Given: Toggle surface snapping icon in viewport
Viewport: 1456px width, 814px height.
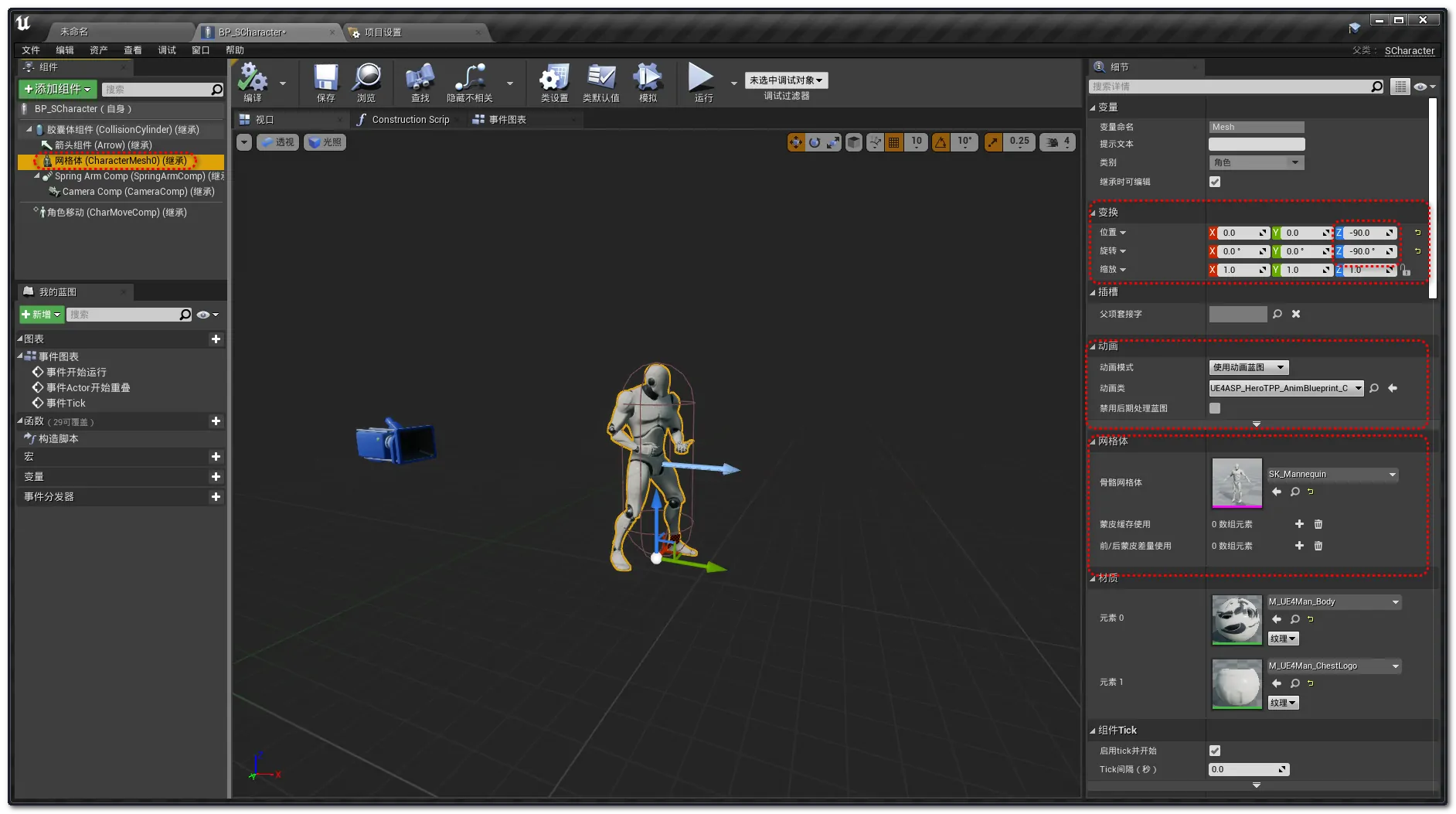Looking at the screenshot, I should pyautogui.click(x=875, y=142).
